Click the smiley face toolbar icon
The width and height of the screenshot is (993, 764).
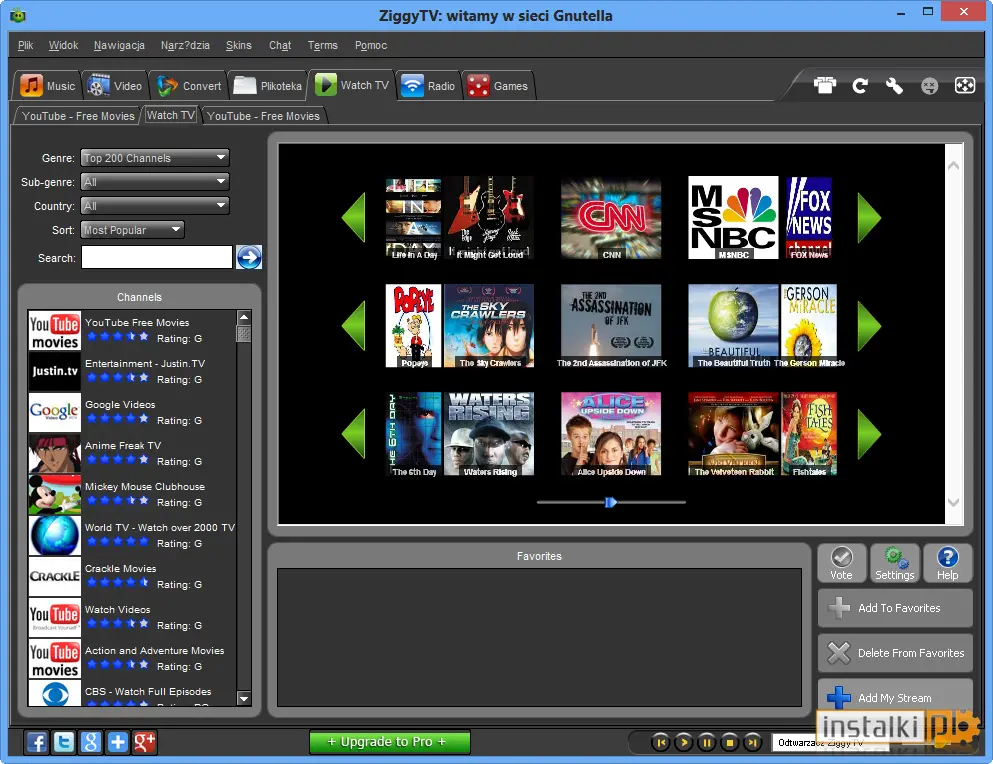tap(929, 86)
